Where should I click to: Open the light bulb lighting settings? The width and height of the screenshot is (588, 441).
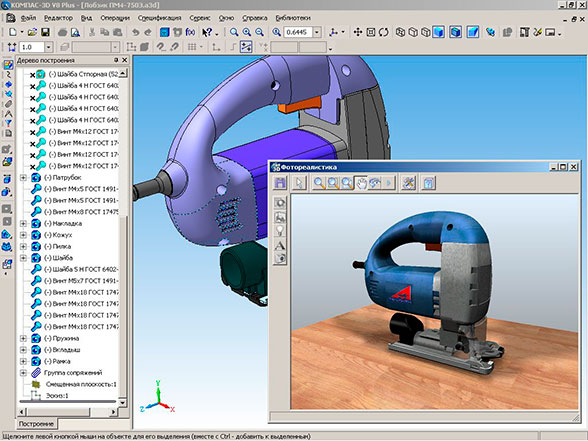pos(280,231)
